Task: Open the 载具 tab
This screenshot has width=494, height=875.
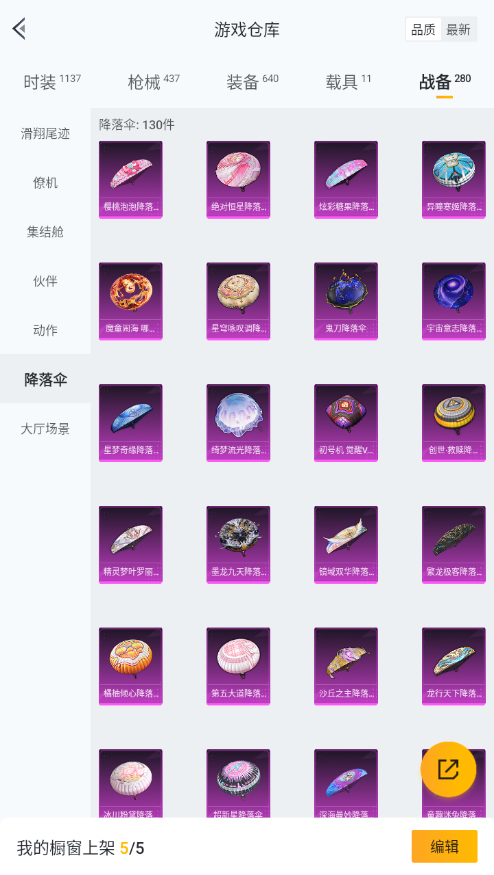Action: [348, 82]
